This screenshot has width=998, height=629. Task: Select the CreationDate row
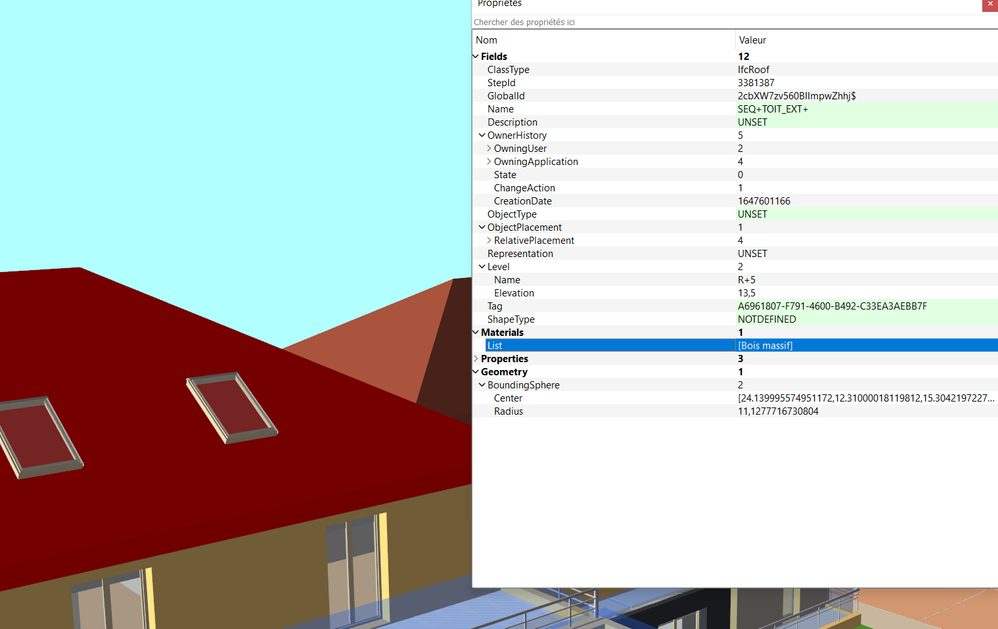coord(735,201)
